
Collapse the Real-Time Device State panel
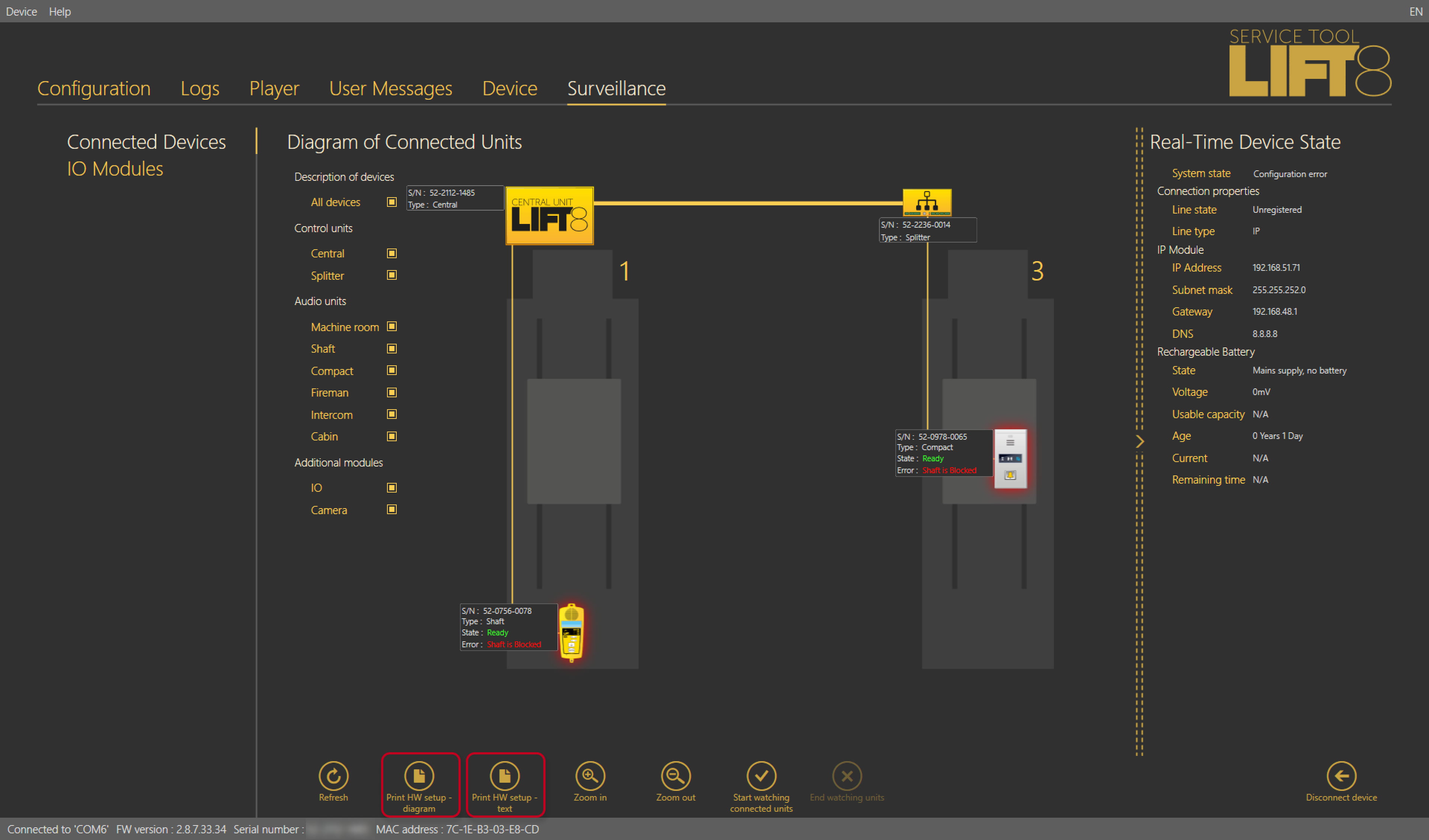coord(1140,442)
